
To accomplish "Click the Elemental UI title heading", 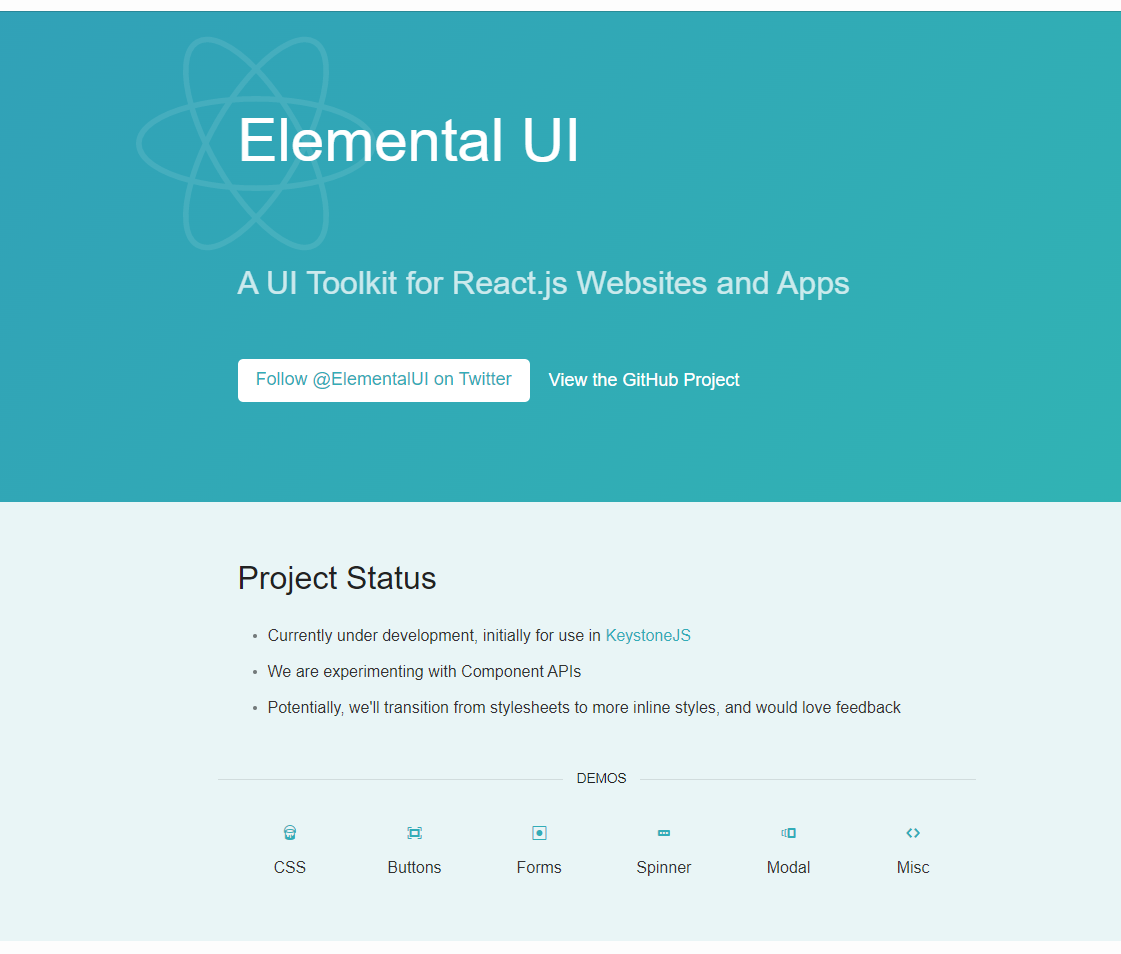I will [x=408, y=140].
